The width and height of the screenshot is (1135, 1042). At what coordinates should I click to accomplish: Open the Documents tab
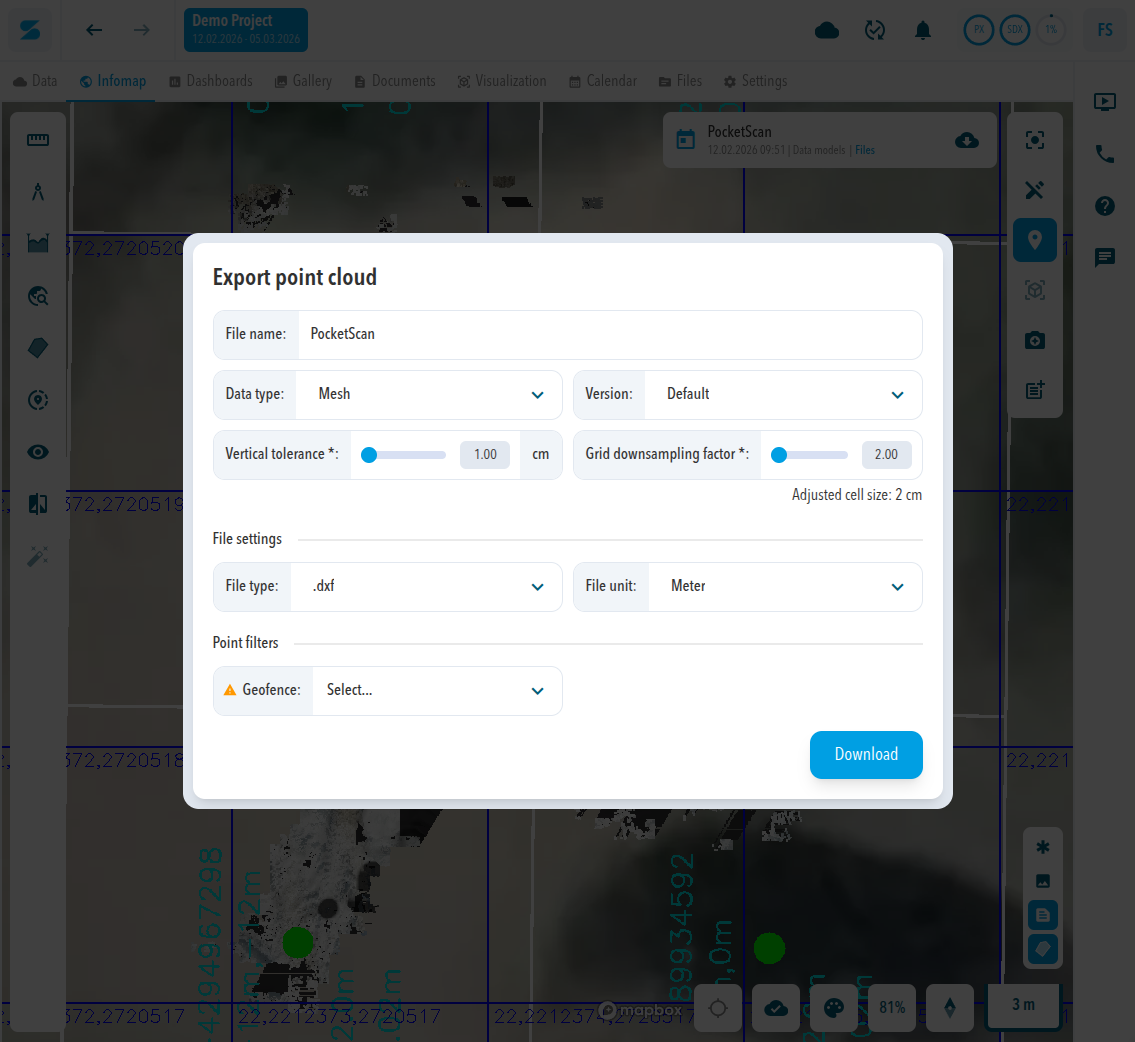(395, 81)
